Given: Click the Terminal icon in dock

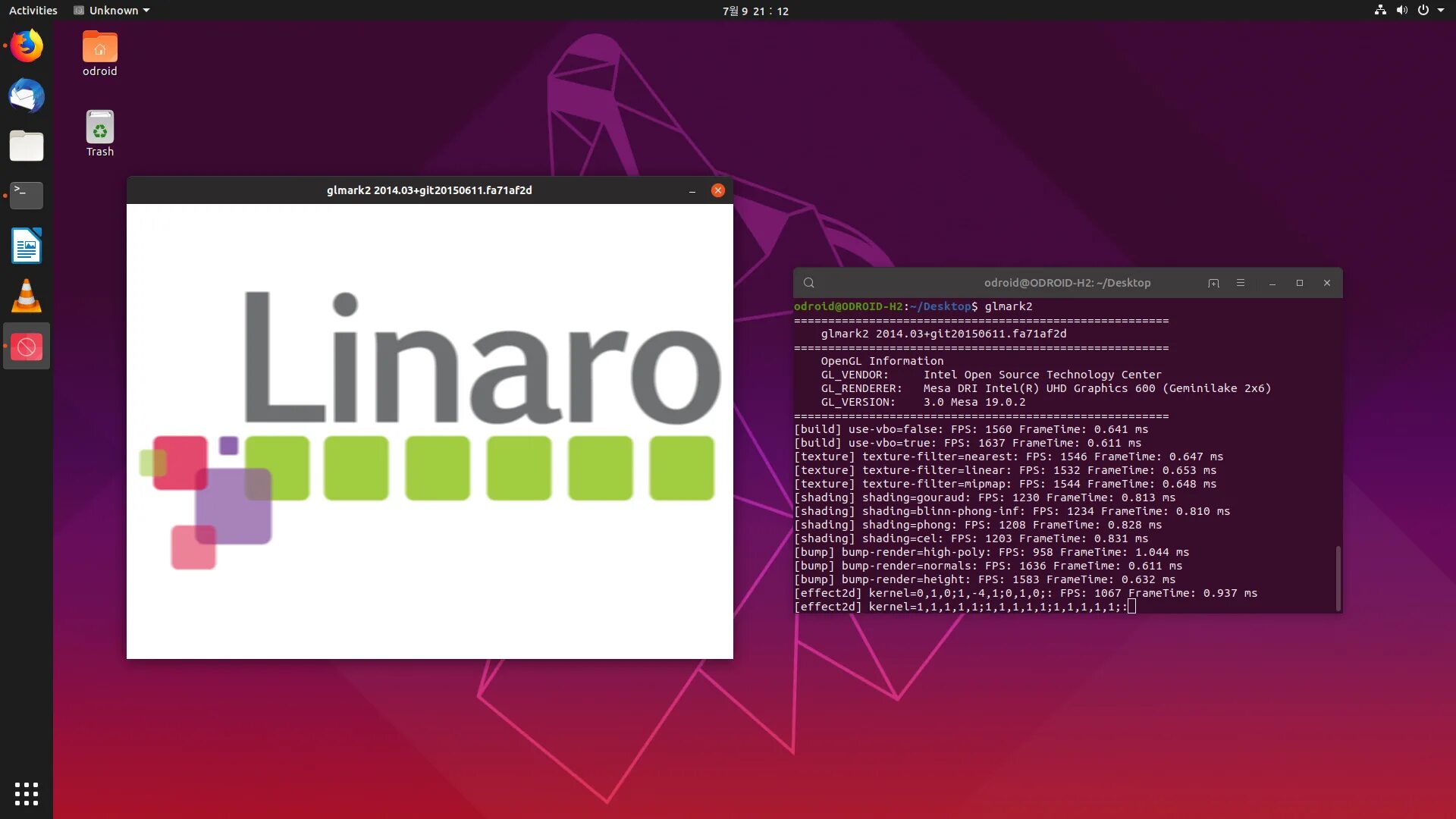Looking at the screenshot, I should 27,195.
